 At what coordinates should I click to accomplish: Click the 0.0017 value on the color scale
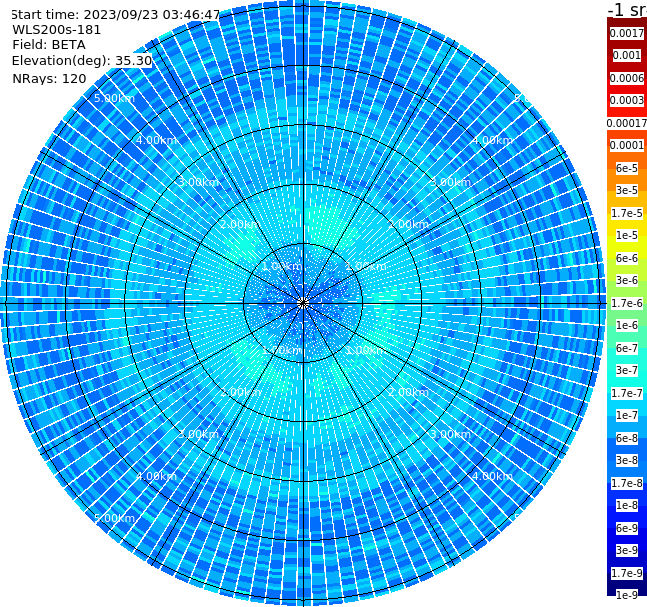pyautogui.click(x=627, y=33)
